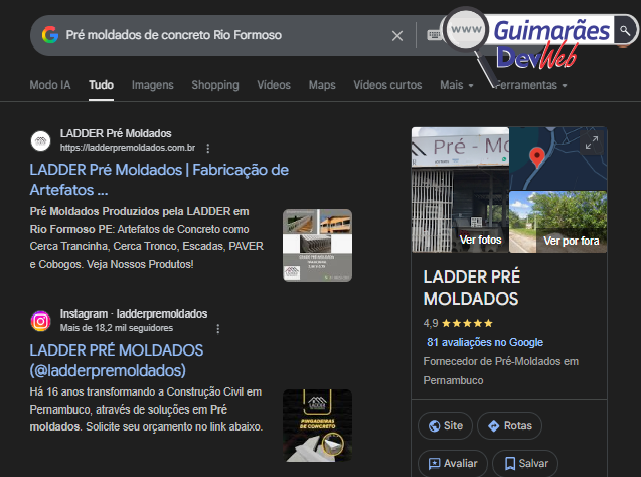Clear the search box with the X icon
The image size is (641, 477).
[x=397, y=36]
